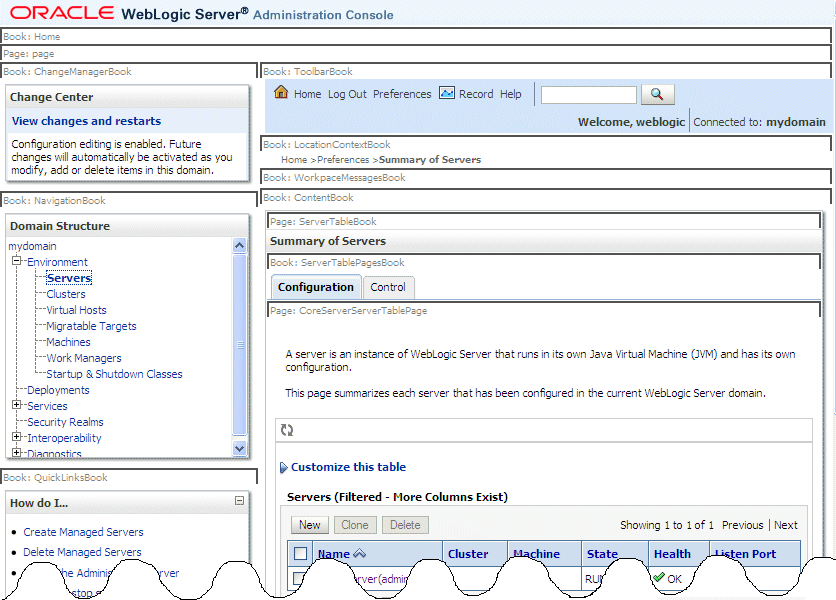Screen dimensions: 836x600
Task: Open View changes and restarts link
Action: pos(86,121)
